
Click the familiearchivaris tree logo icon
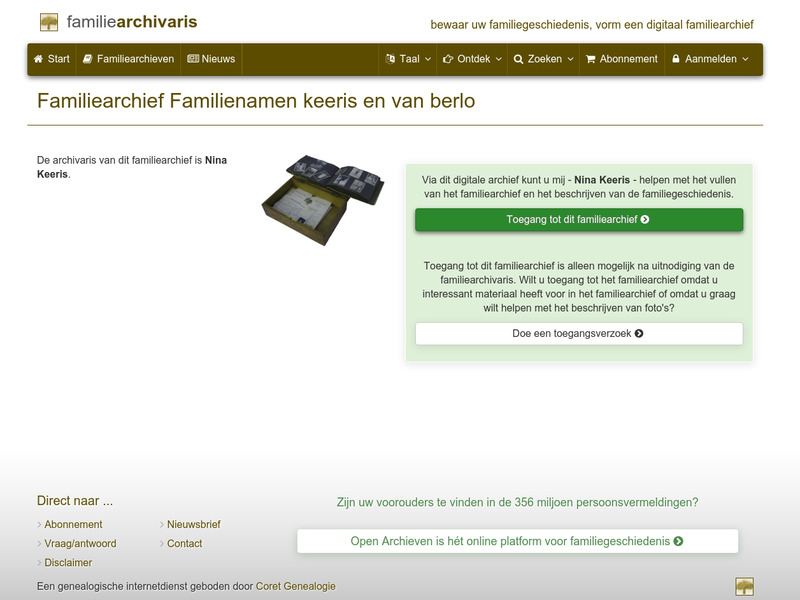49,22
